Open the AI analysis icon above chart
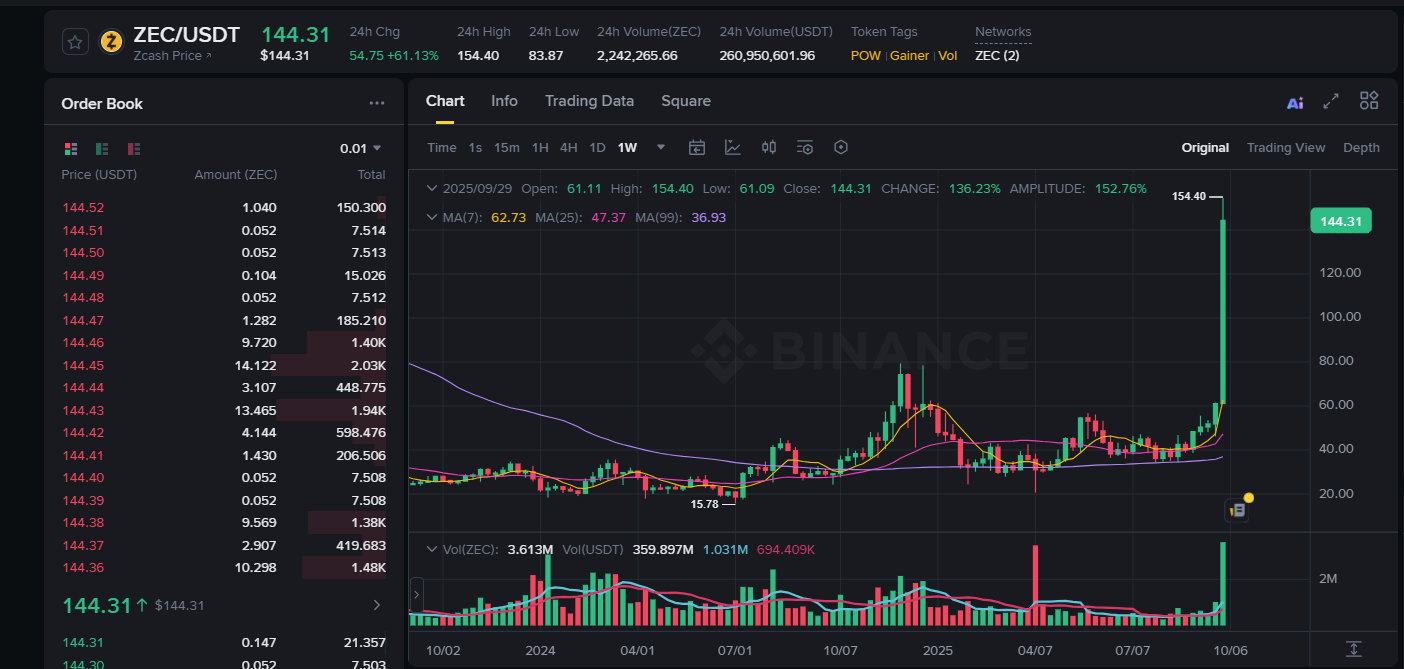This screenshot has height=669, width=1404. [x=1295, y=102]
